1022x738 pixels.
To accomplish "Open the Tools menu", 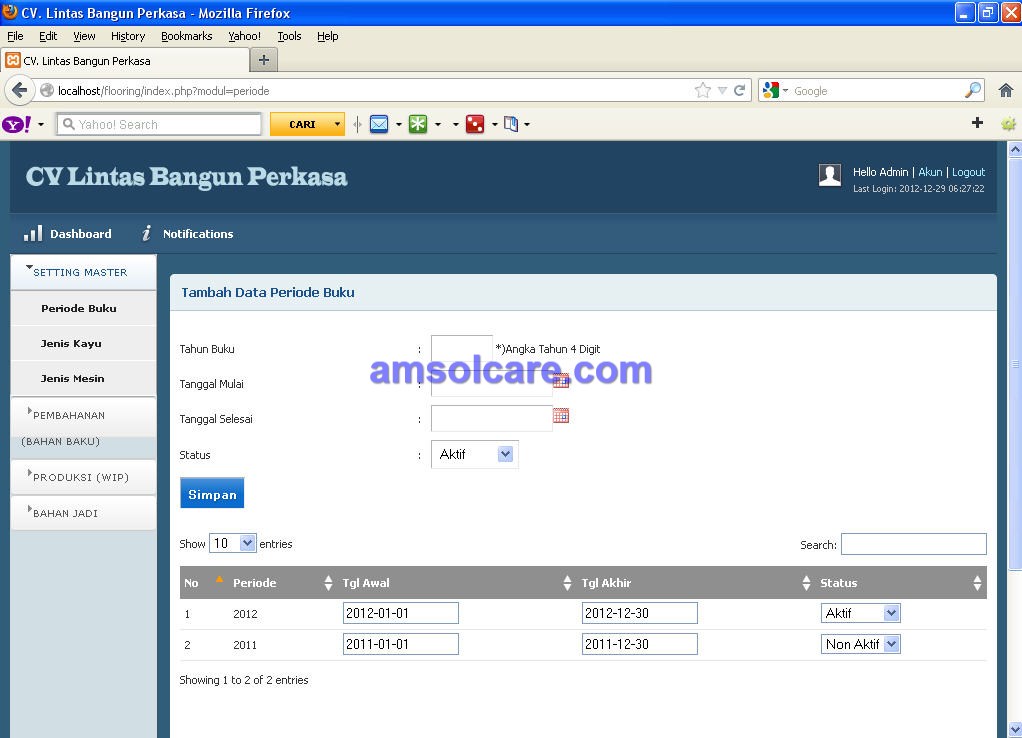I will (289, 36).
